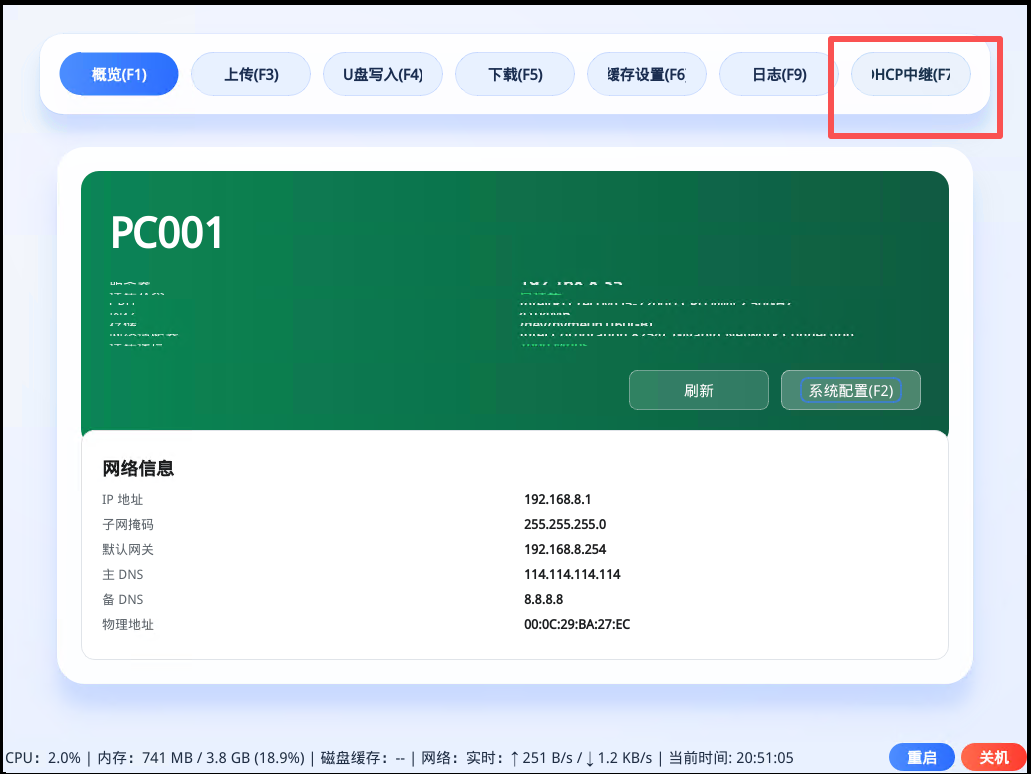This screenshot has height=774, width=1031.
Task: Select the U盘写入(F4) tab
Action: click(383, 74)
